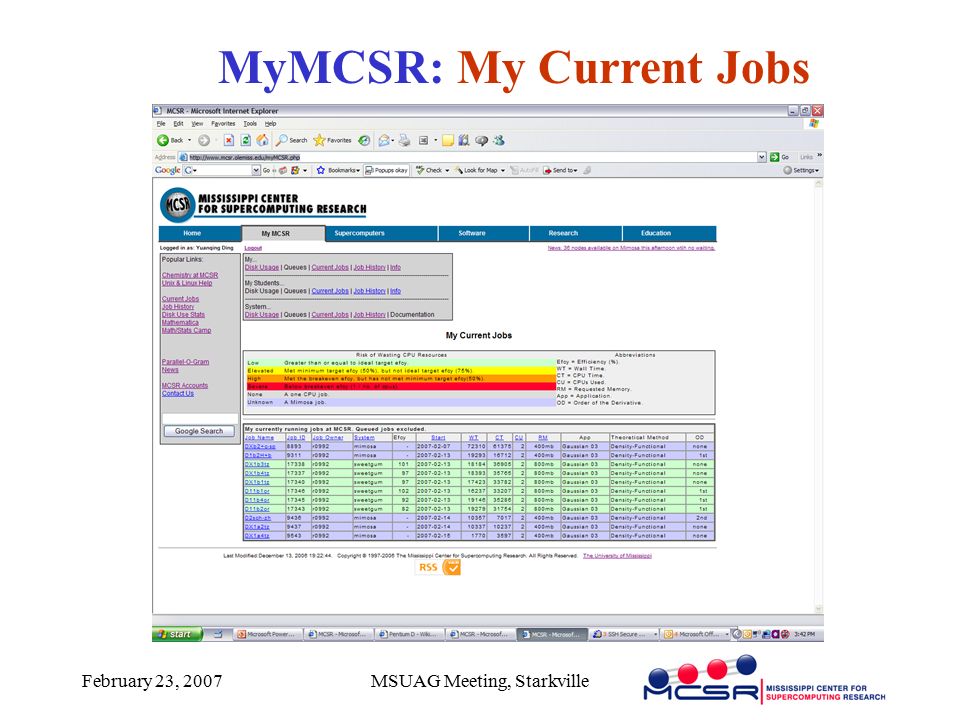Open the Favorites star in toolbar
960x720 pixels.
[332, 140]
